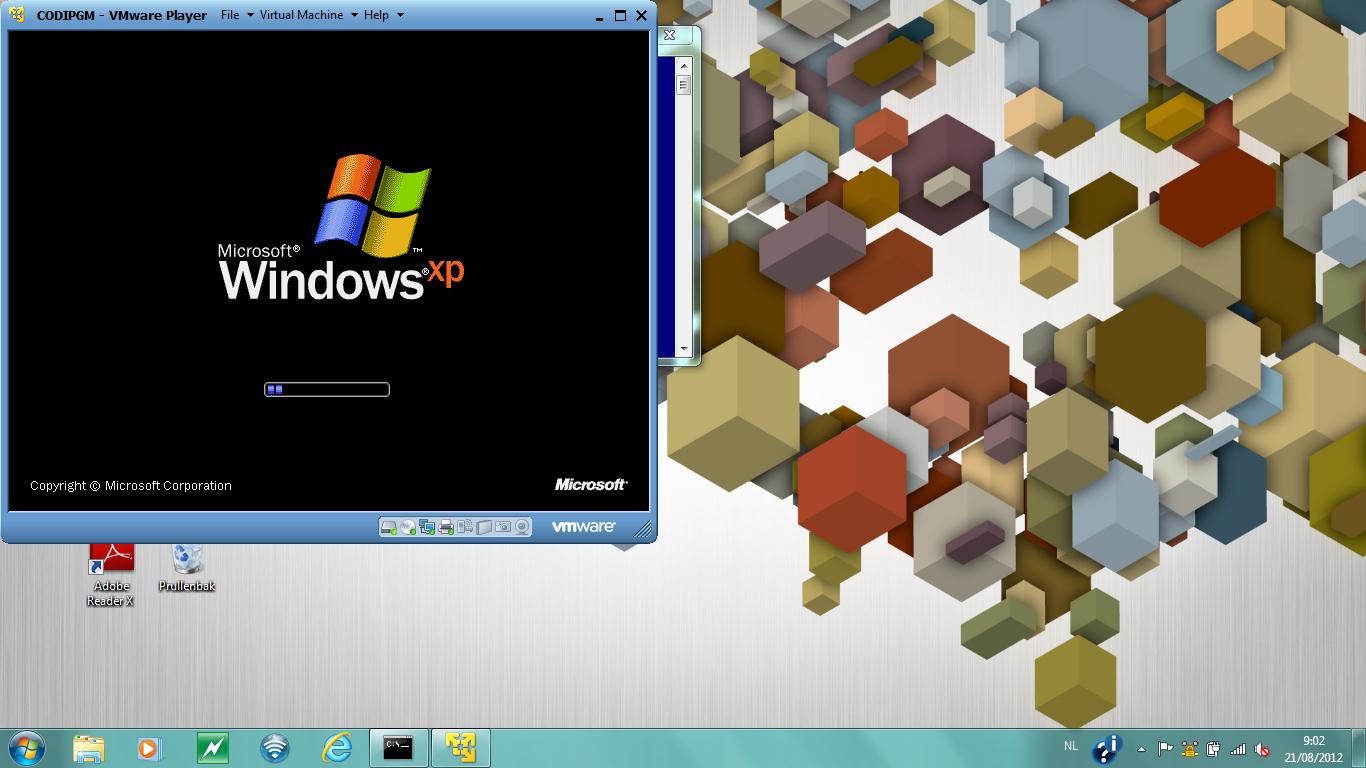Switch to the command prompt taskbar button
This screenshot has width=1366, height=768.
[399, 748]
